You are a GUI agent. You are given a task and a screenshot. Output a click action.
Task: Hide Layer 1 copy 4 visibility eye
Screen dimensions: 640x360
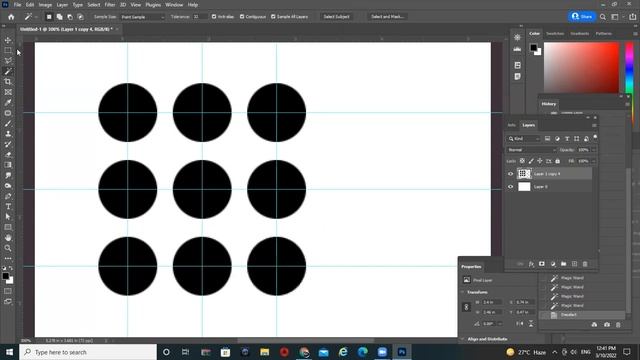tap(510, 174)
